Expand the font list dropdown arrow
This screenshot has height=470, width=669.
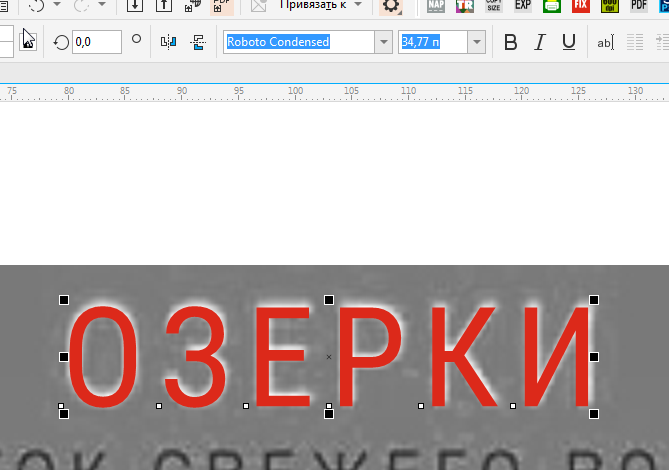tap(384, 42)
